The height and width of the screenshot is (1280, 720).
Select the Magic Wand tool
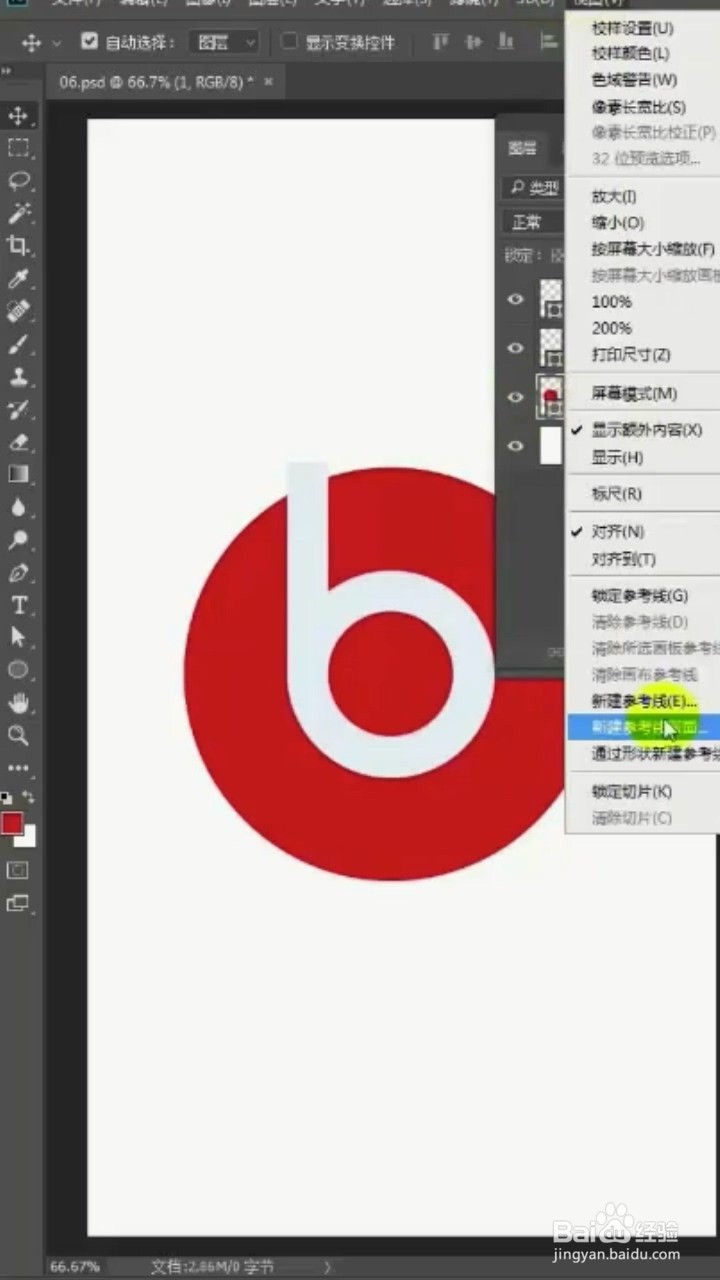(18, 213)
